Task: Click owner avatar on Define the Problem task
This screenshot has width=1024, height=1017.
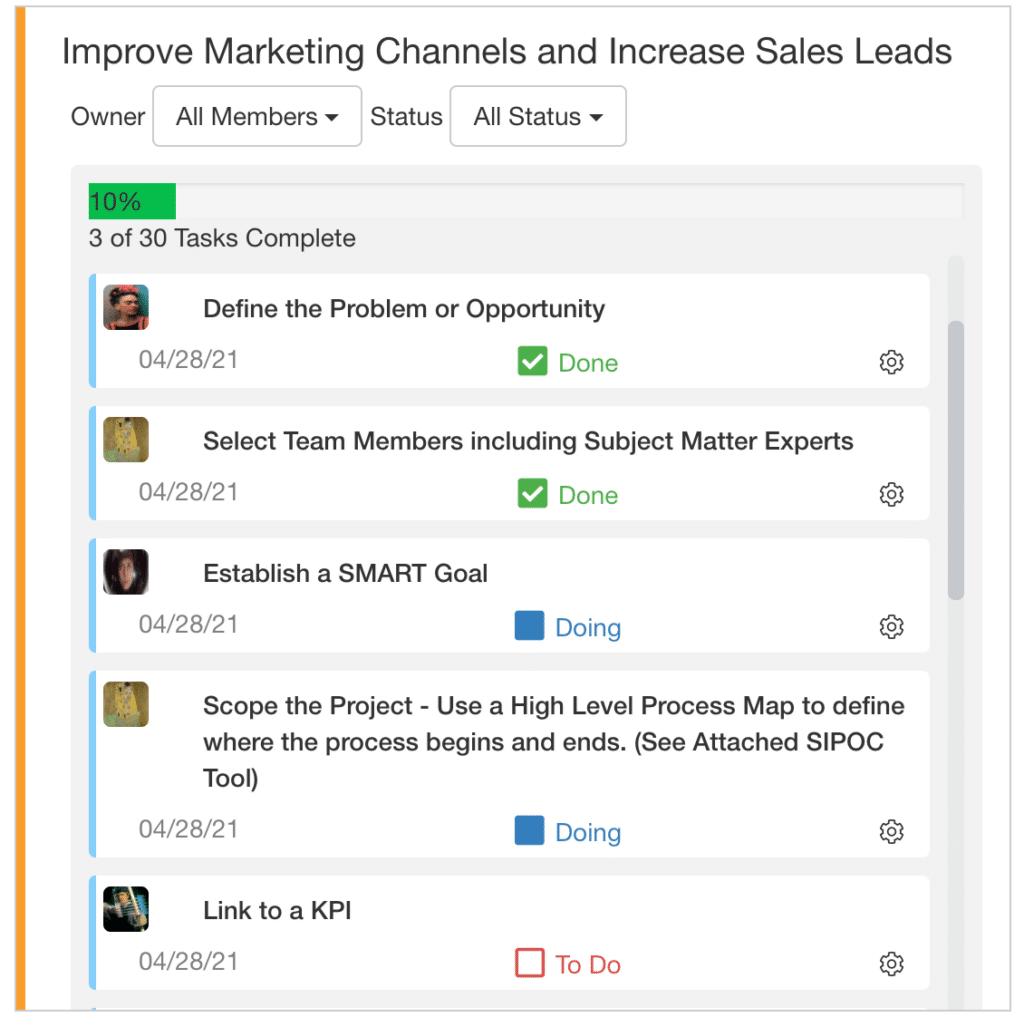Action: [126, 307]
